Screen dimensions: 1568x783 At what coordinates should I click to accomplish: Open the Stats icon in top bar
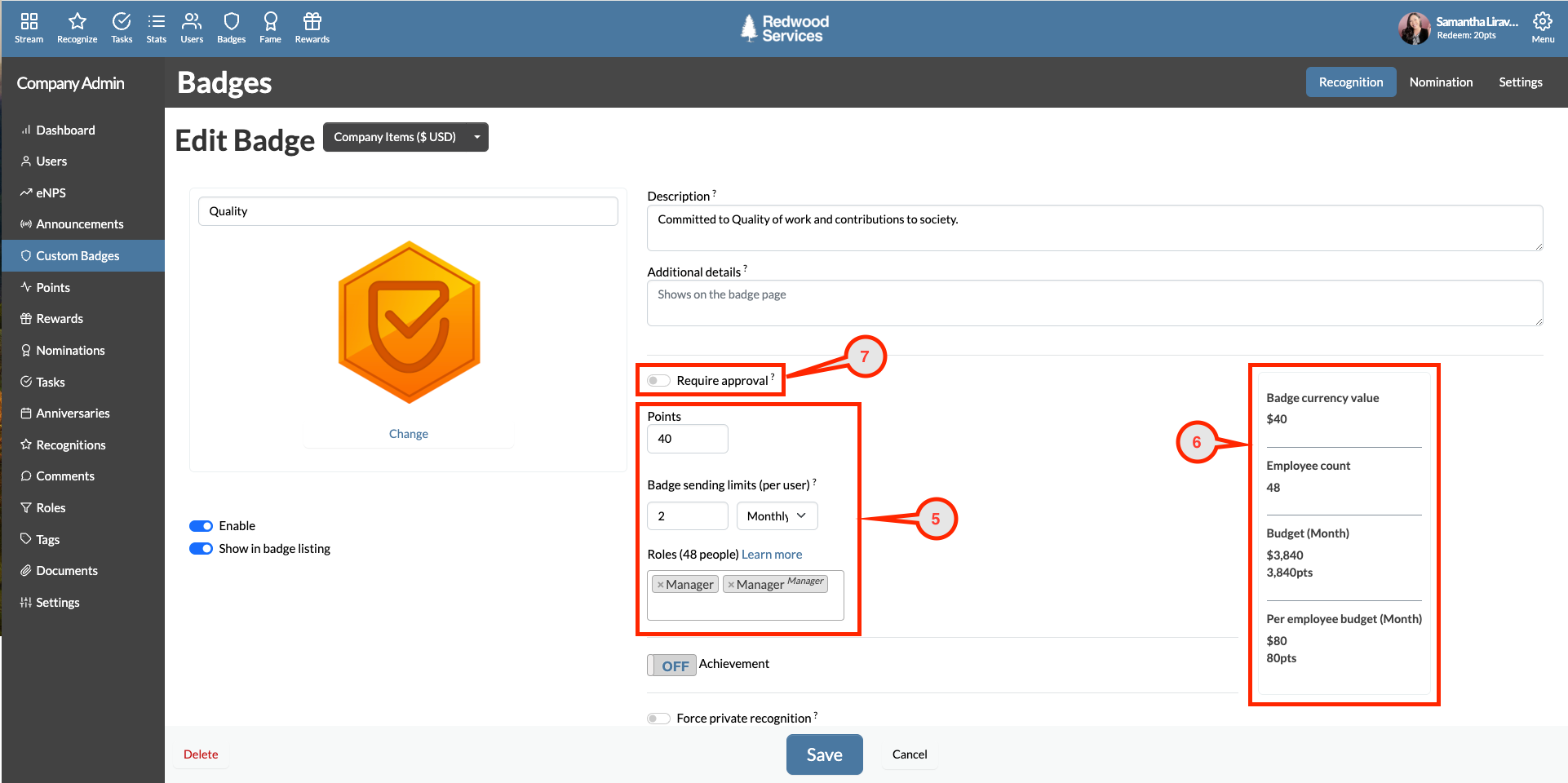[x=156, y=27]
